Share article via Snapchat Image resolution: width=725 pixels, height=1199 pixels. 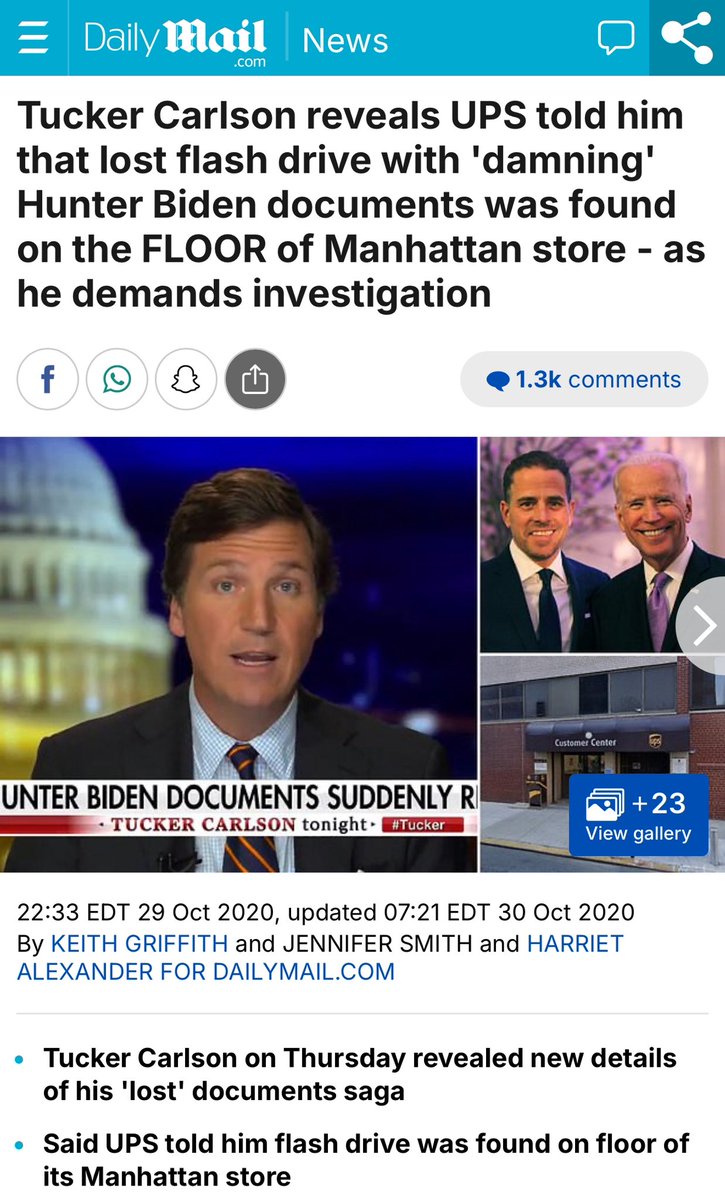[x=186, y=379]
